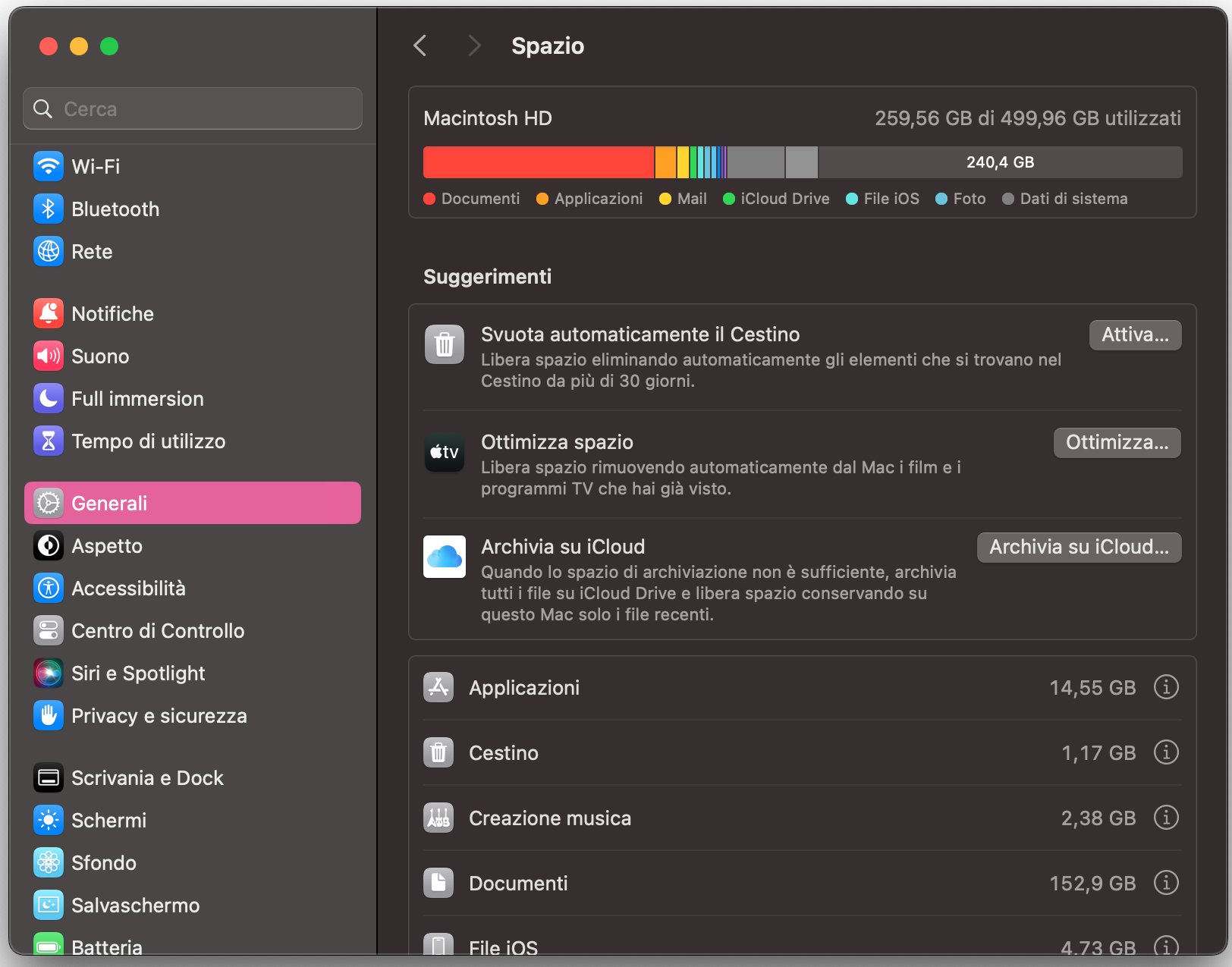
Task: Open Accessibilità preferences pane
Action: tap(128, 588)
